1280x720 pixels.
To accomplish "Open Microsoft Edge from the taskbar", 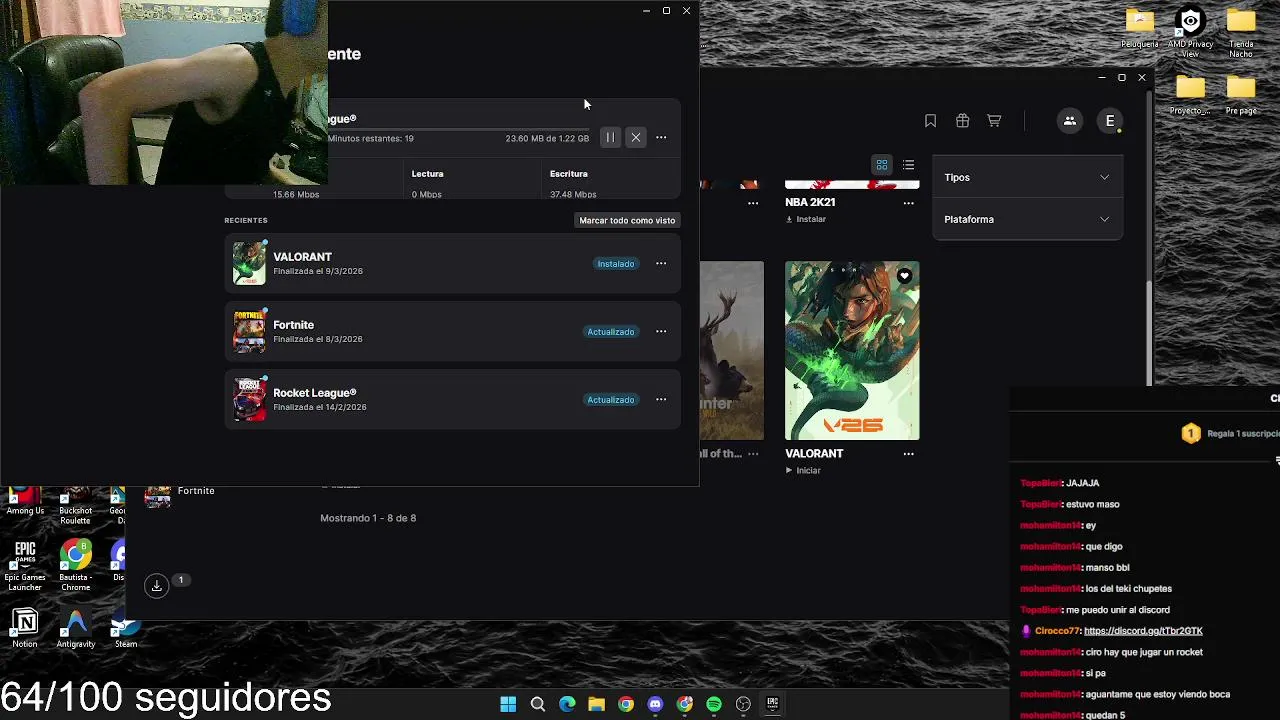I will pos(567,704).
